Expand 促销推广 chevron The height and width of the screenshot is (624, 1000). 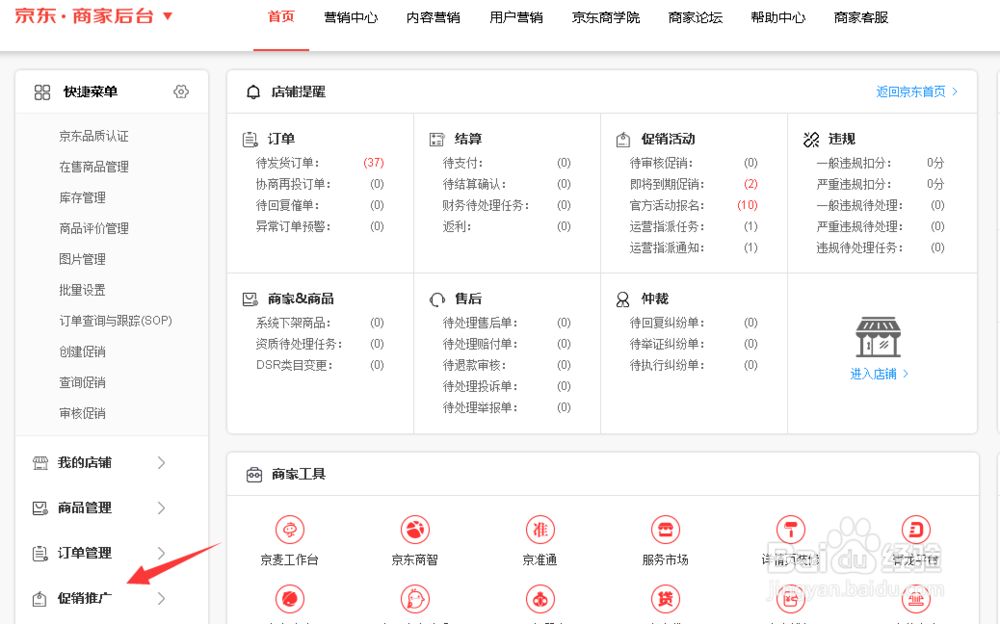pyautogui.click(x=161, y=598)
